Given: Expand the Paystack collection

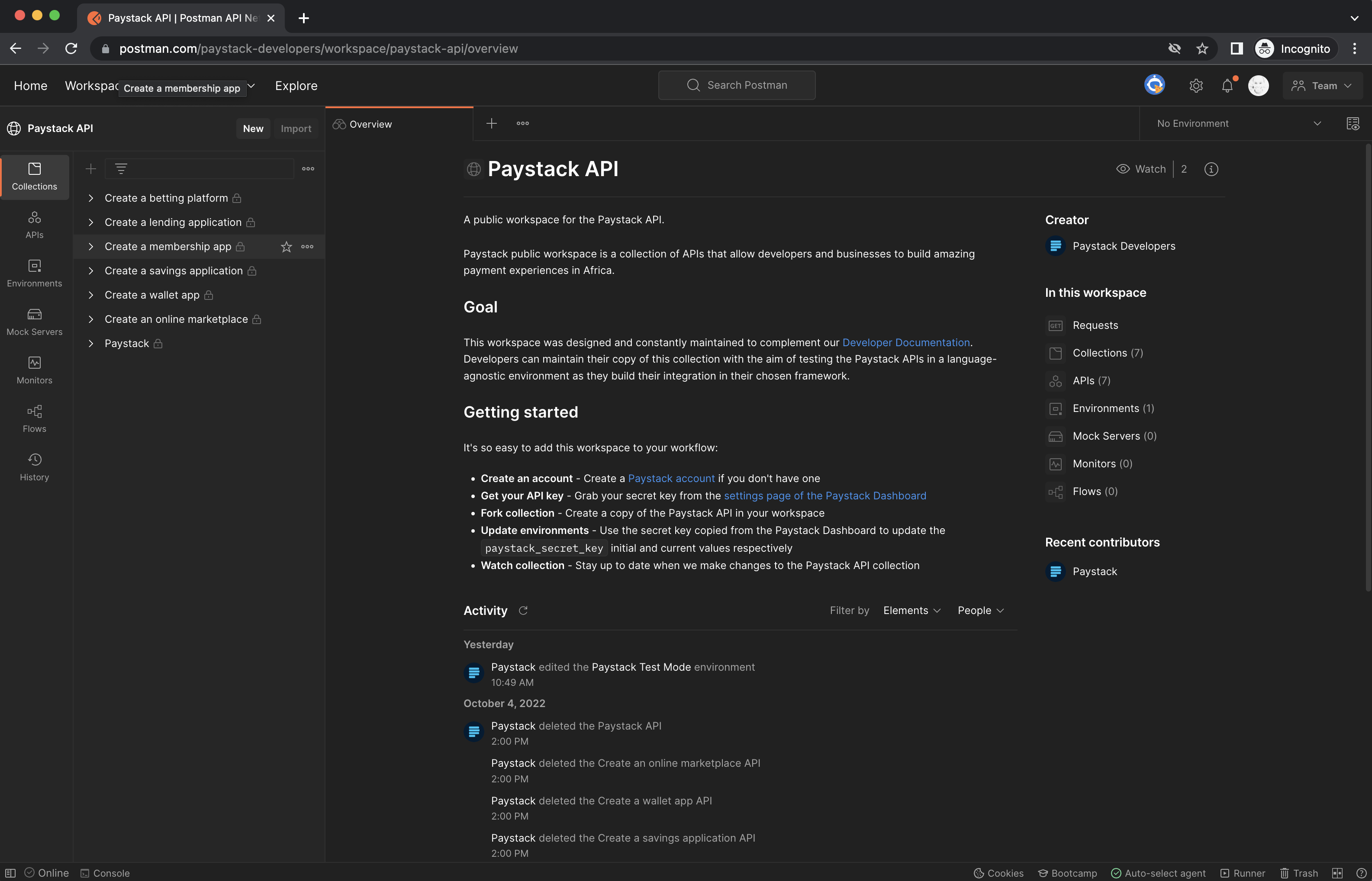Looking at the screenshot, I should [x=90, y=344].
